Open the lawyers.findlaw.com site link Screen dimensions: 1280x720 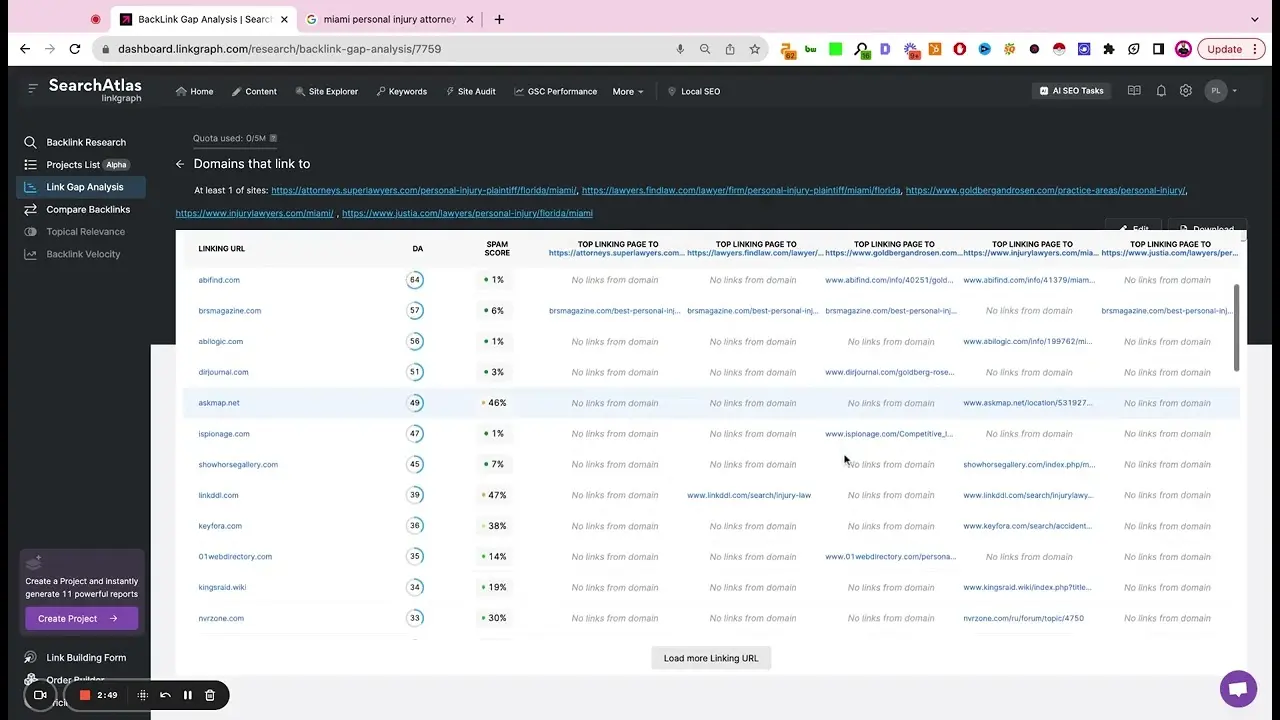click(741, 190)
